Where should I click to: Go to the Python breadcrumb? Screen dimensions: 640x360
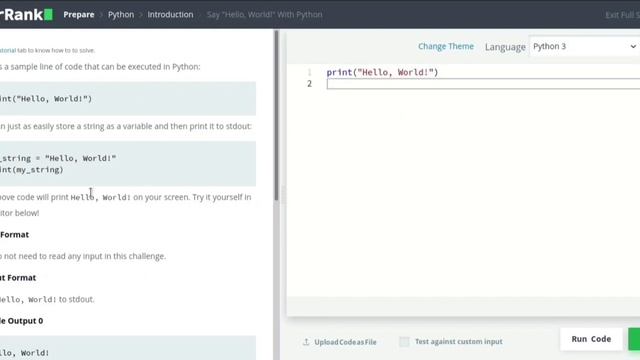click(121, 14)
